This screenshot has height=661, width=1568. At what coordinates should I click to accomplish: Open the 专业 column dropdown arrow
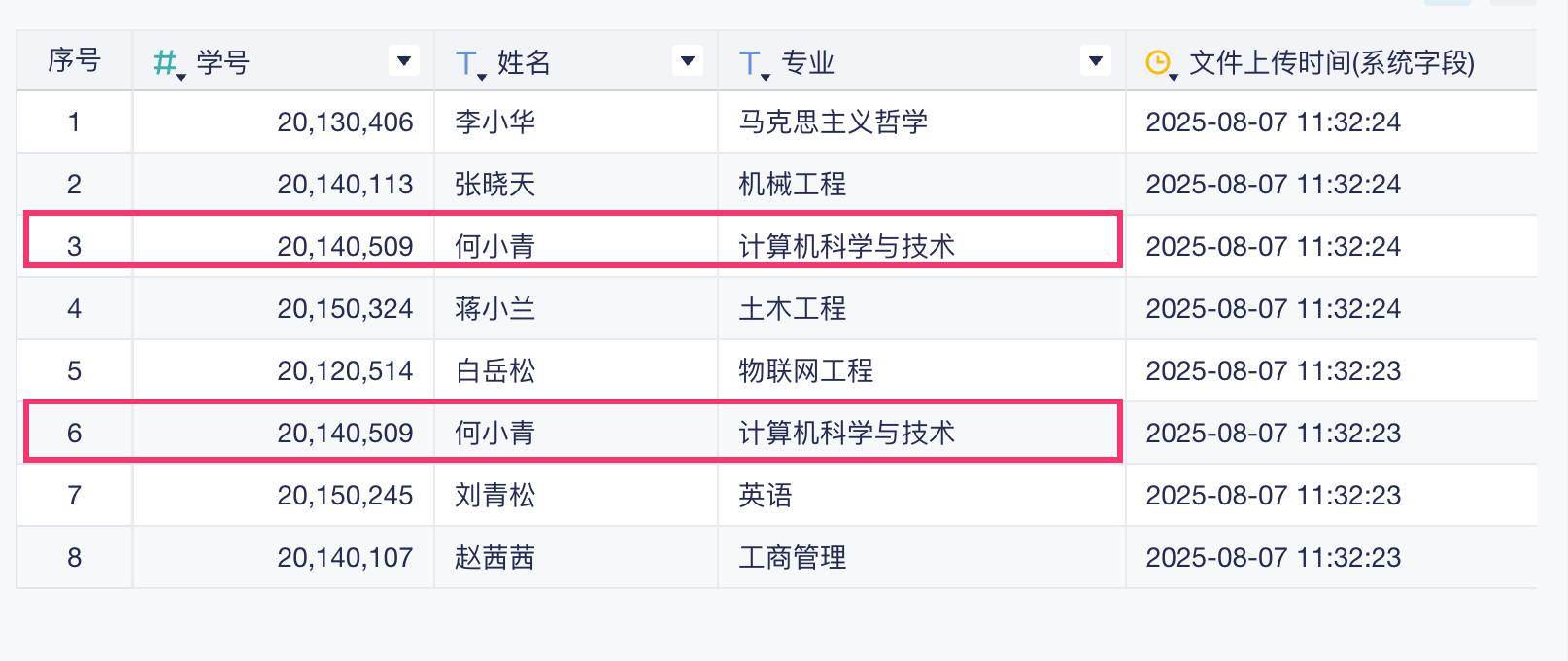coord(1095,61)
